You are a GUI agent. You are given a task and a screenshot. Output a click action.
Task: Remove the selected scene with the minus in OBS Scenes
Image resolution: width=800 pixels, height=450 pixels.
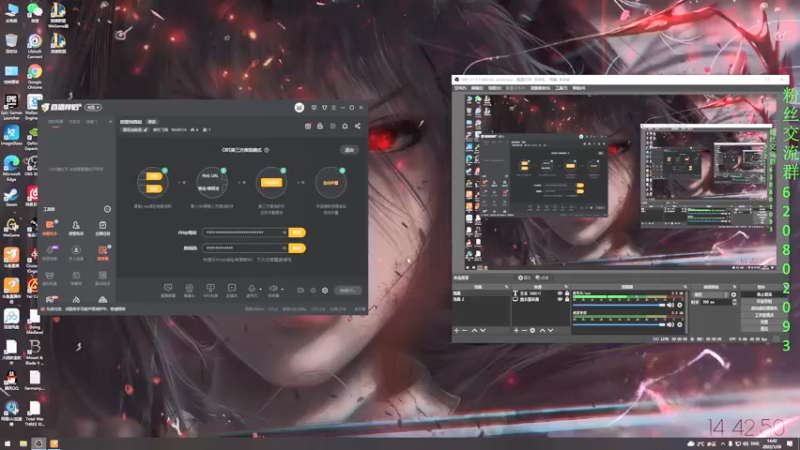[x=464, y=331]
